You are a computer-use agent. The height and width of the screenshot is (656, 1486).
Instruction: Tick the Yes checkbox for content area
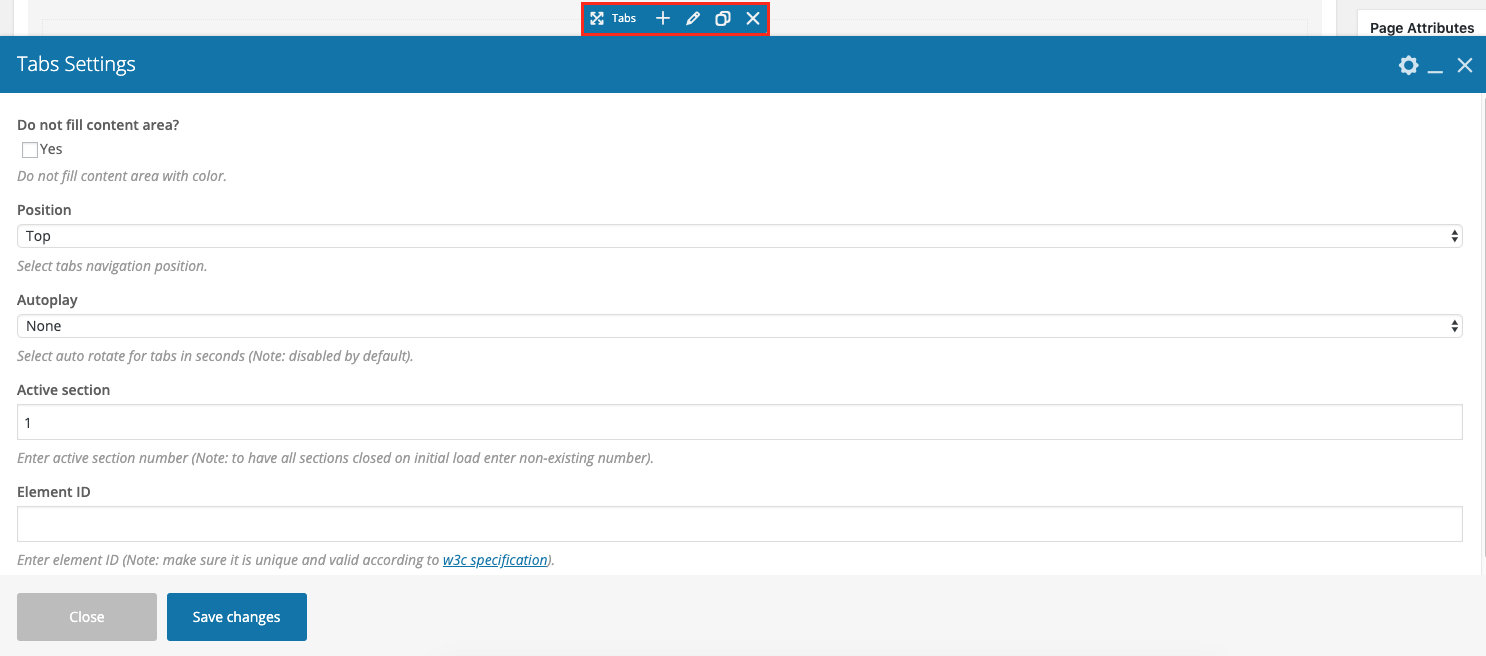[30, 150]
